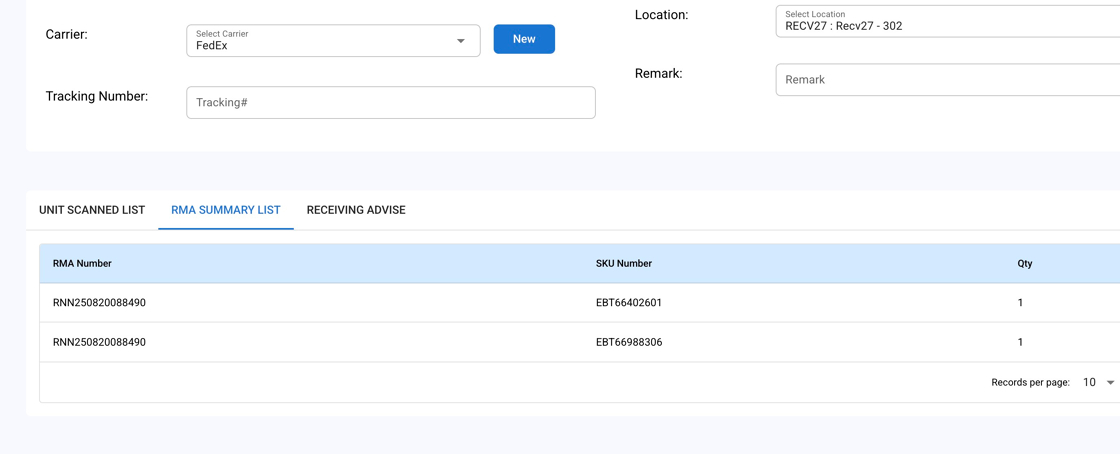This screenshot has width=1120, height=454.
Task: Click RMA number in the EBT66402601 row
Action: coord(99,303)
